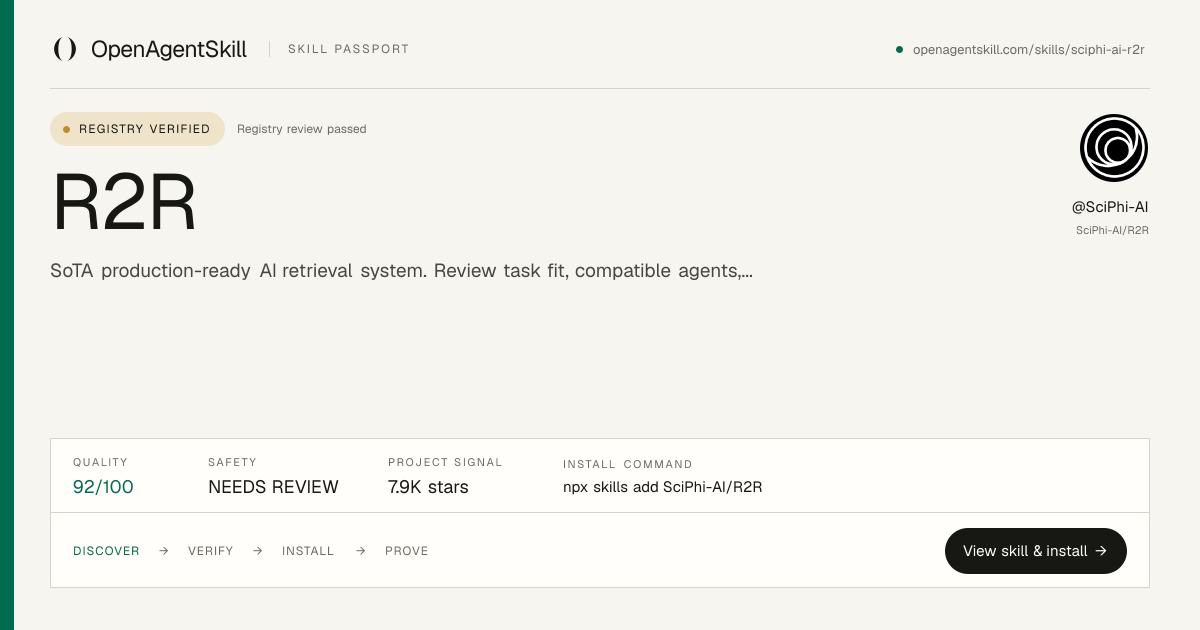Click the REGISTRY VERIFIED badge

138,129
